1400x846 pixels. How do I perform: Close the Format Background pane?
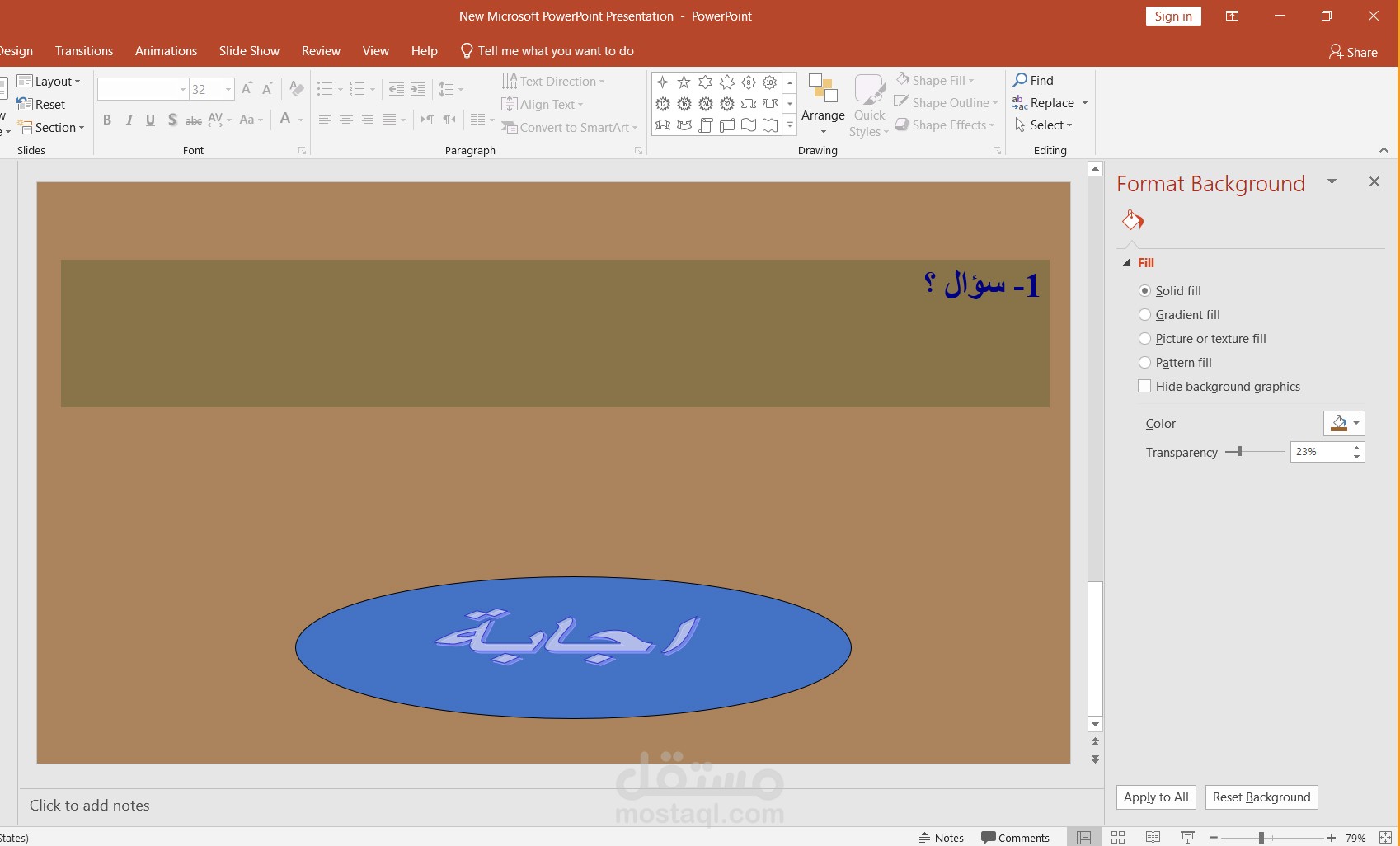pyautogui.click(x=1374, y=181)
